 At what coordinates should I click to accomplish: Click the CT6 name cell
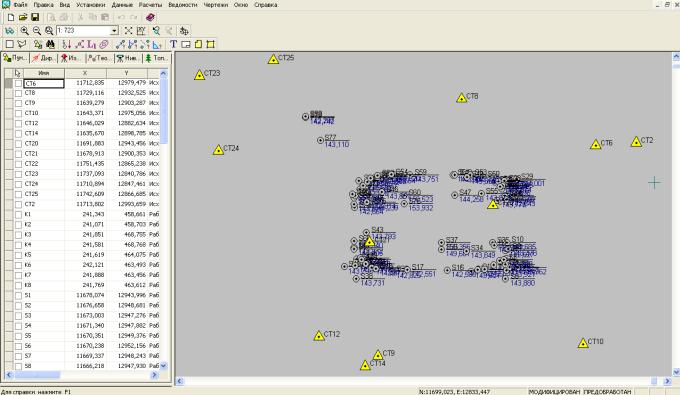pyautogui.click(x=44, y=83)
